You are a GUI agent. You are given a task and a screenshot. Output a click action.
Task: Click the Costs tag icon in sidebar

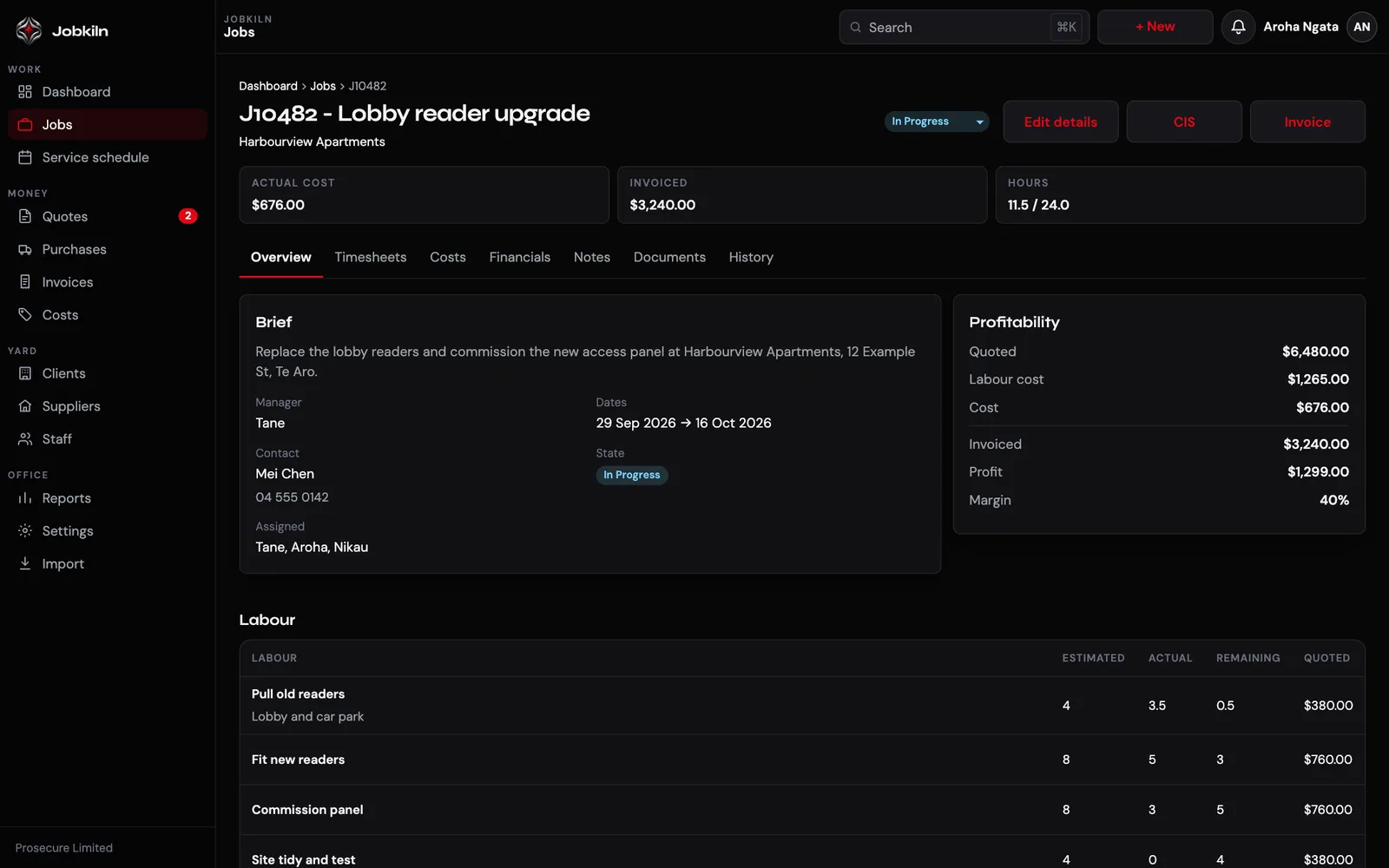[25, 315]
